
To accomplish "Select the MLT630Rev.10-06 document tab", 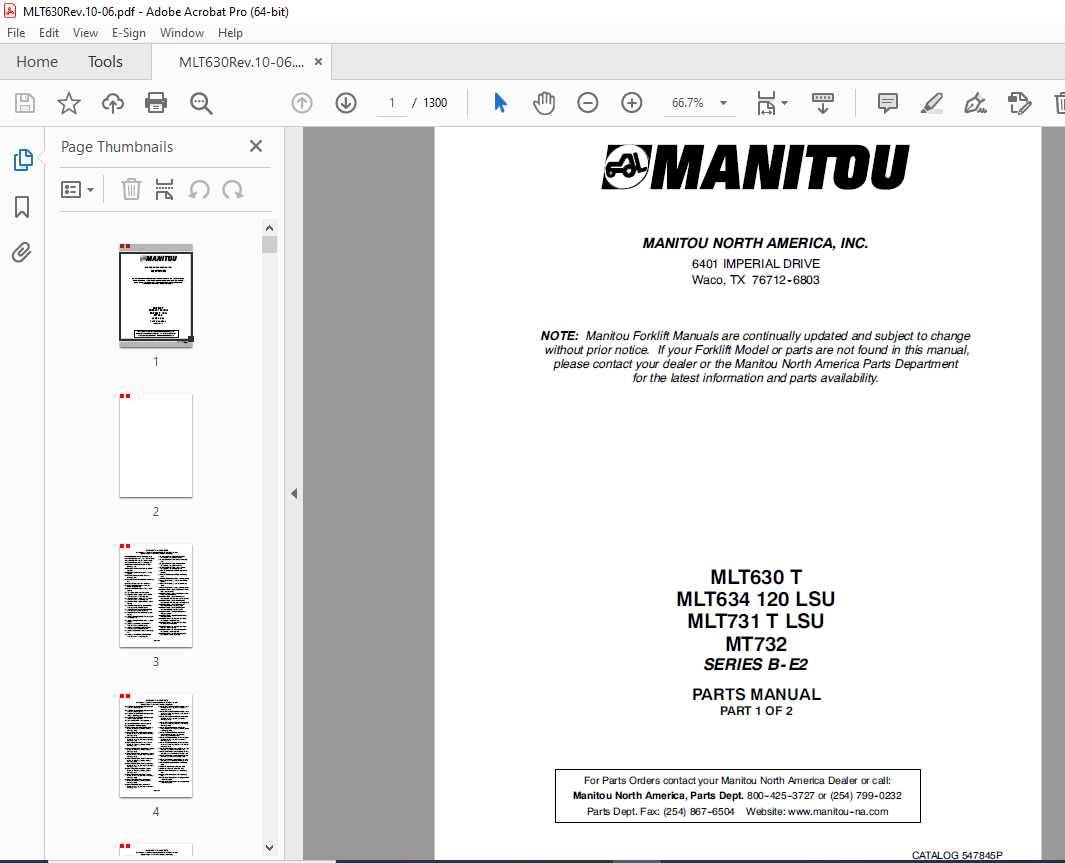I will pos(241,62).
